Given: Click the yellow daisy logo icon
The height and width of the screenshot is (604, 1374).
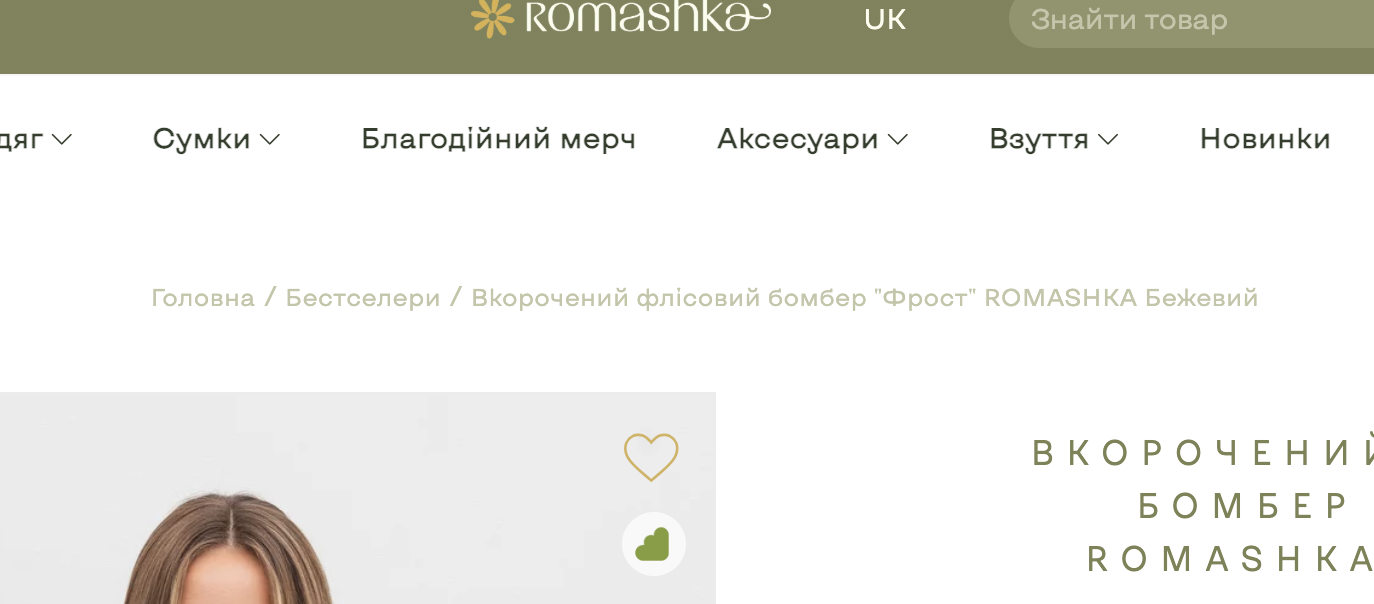Looking at the screenshot, I should 492,17.
